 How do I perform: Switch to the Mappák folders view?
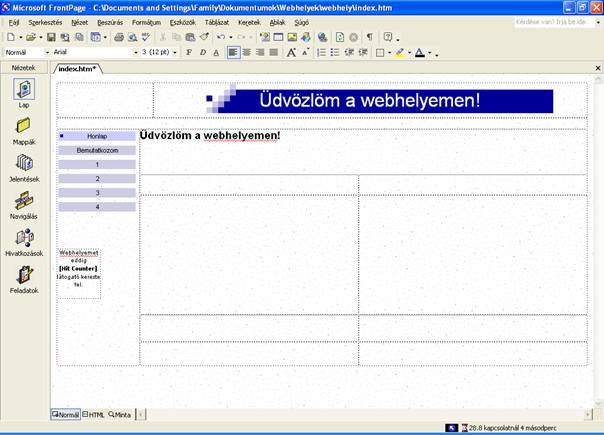(x=23, y=128)
